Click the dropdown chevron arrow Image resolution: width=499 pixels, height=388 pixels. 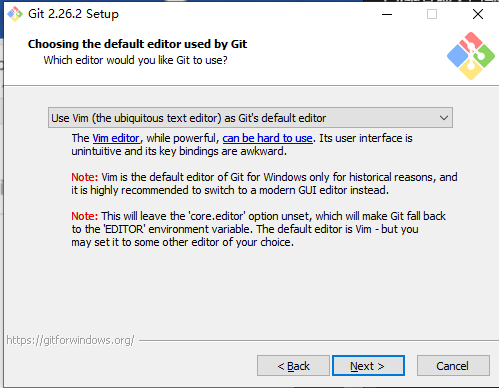[444, 118]
